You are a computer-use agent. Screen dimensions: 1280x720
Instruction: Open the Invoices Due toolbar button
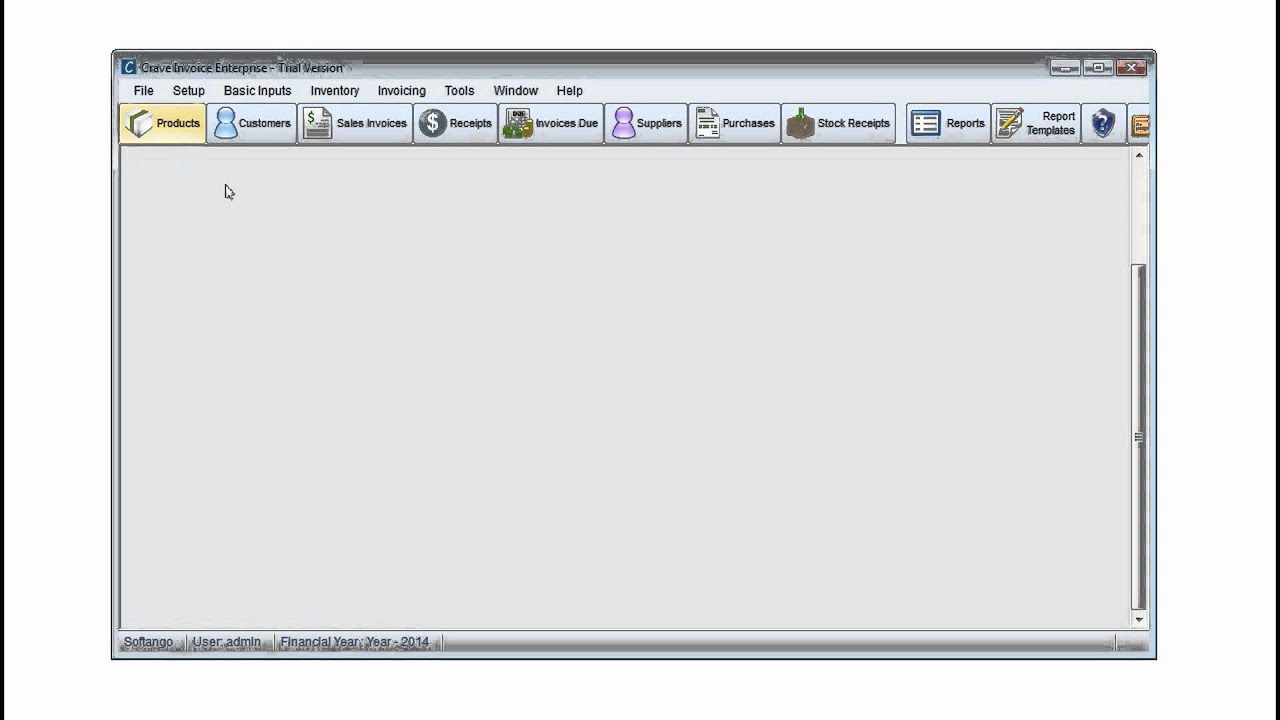tap(551, 123)
